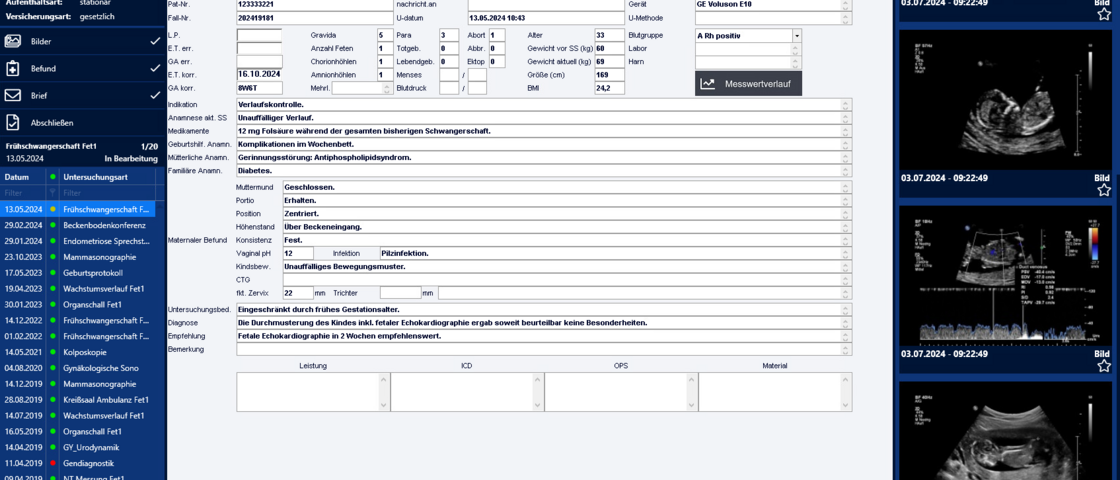Click the Vaginal pH field

click(x=298, y=253)
